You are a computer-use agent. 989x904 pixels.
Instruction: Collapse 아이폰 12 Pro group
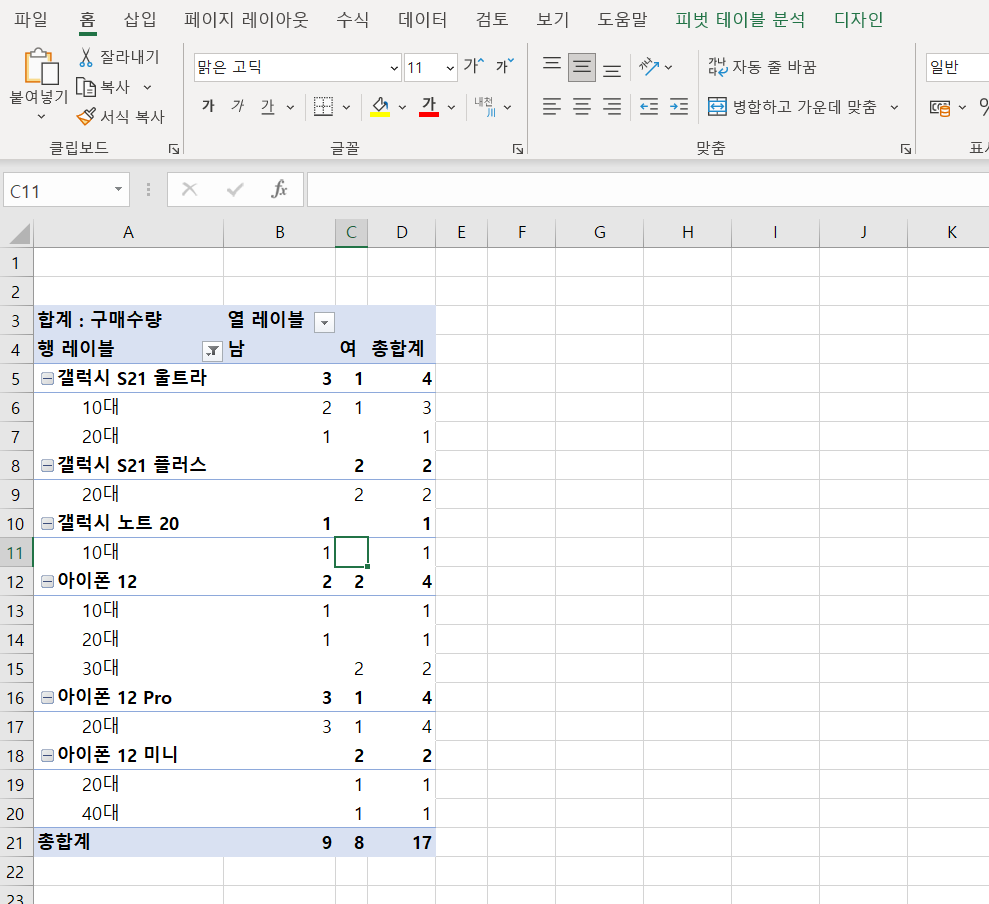tap(47, 698)
